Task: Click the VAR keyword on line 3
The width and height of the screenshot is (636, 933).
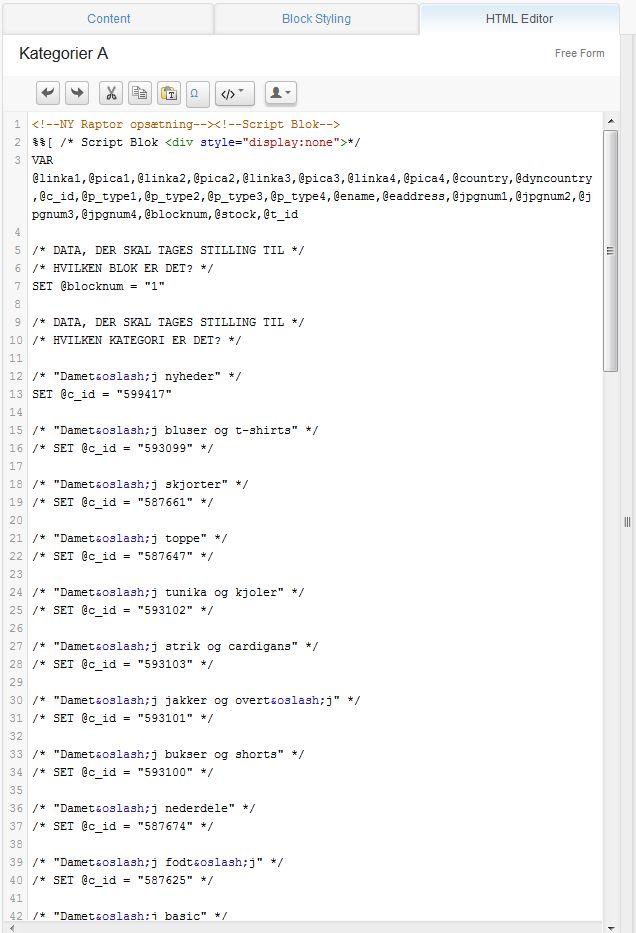Action: [42, 160]
